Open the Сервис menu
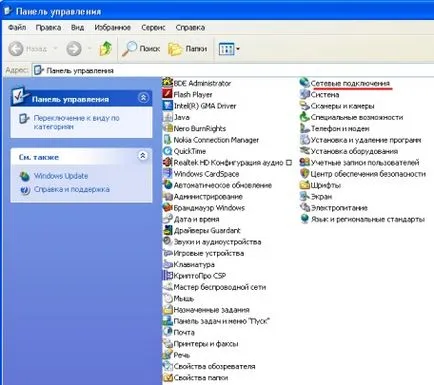 [153, 27]
